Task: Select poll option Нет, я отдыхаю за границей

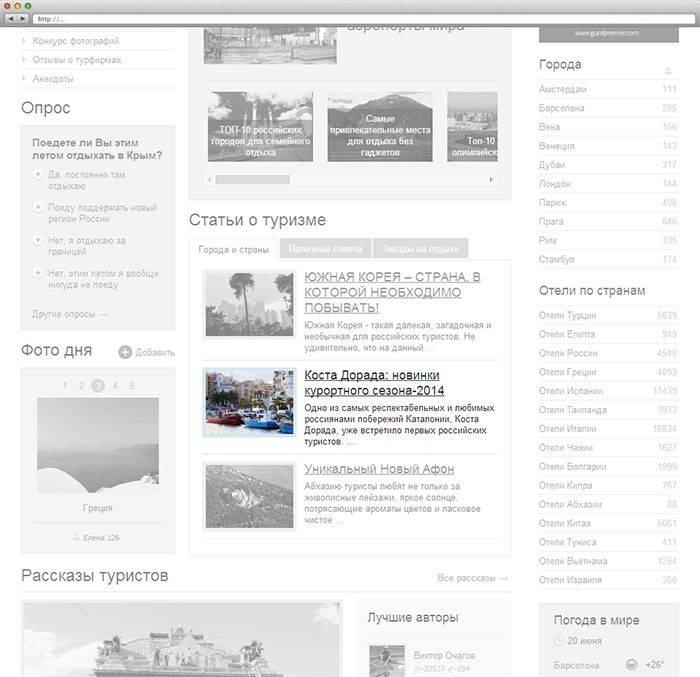Action: point(38,240)
